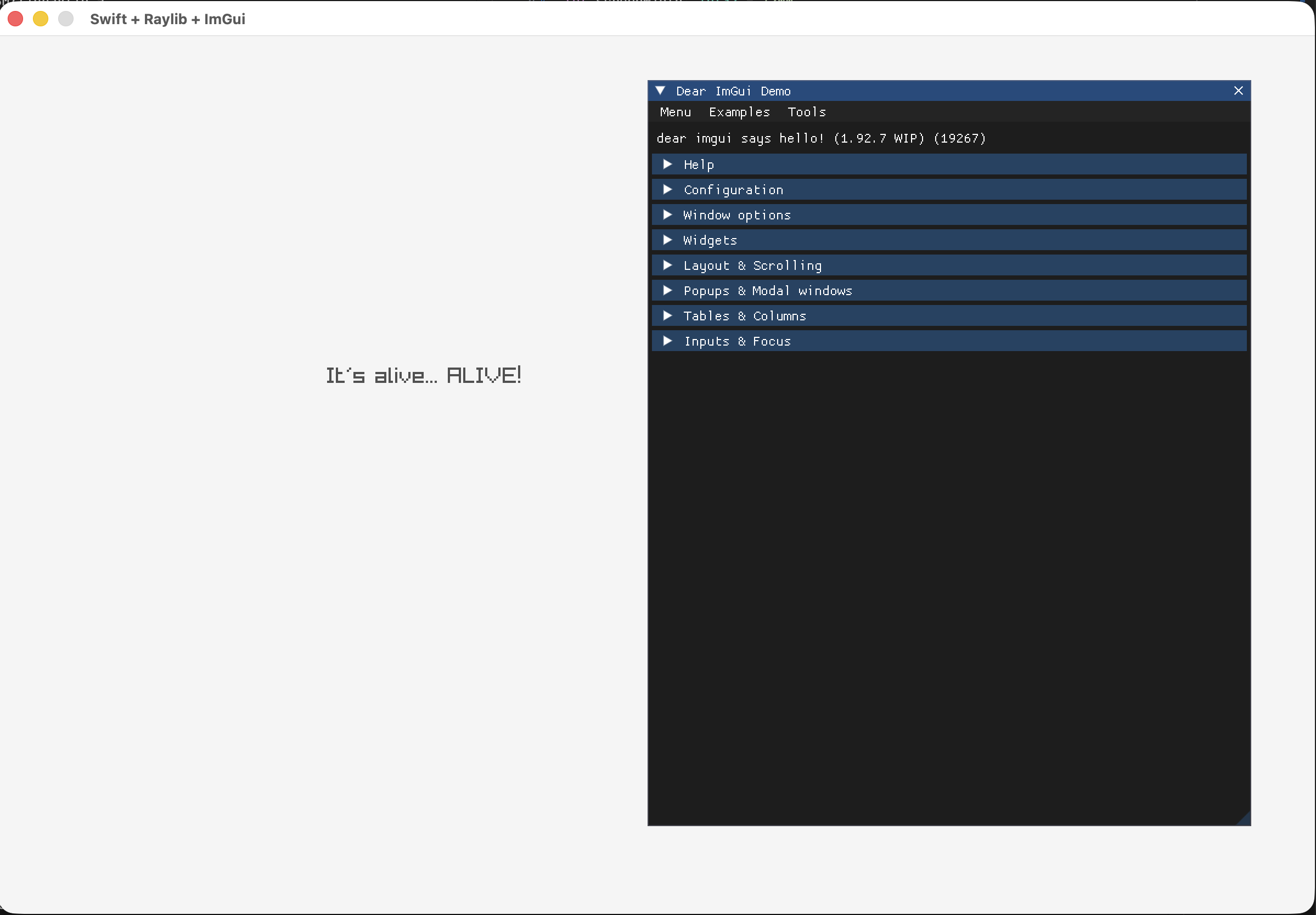
Task: Click the arrow icon beside Layout & Scrolling
Action: pyautogui.click(x=667, y=266)
